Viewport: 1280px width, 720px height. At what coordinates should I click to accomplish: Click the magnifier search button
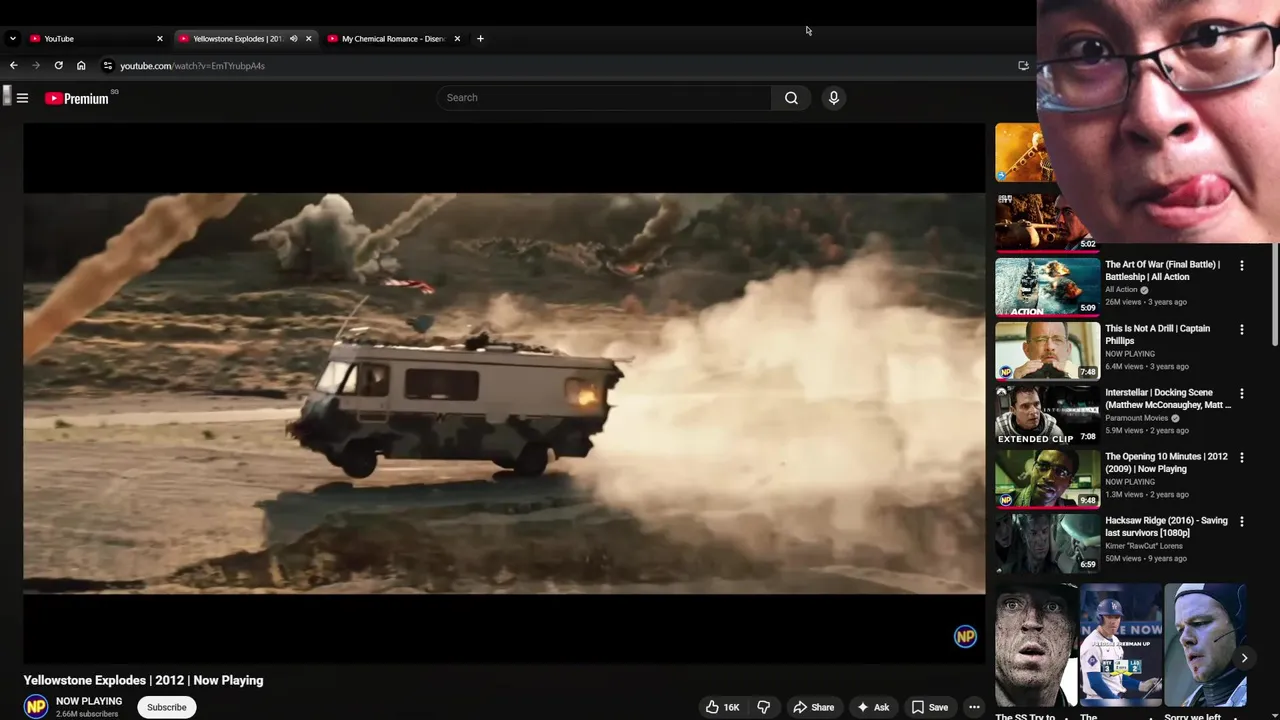click(791, 98)
